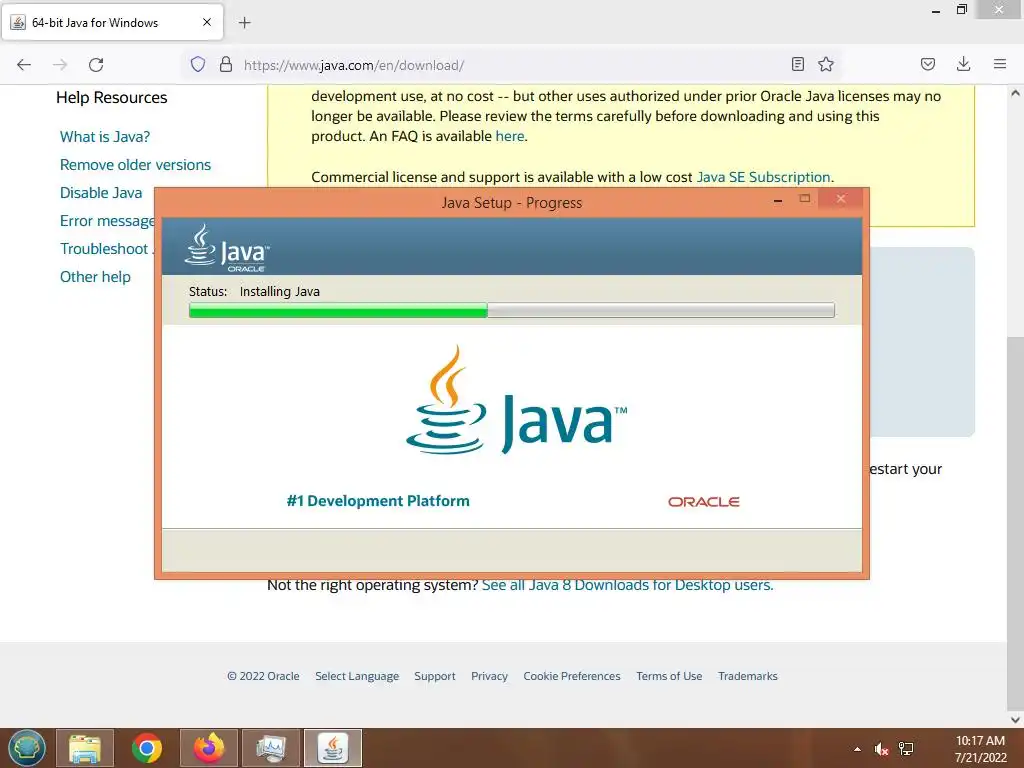Switch to Firefox taskbar icon
1024x768 pixels.
click(209, 748)
